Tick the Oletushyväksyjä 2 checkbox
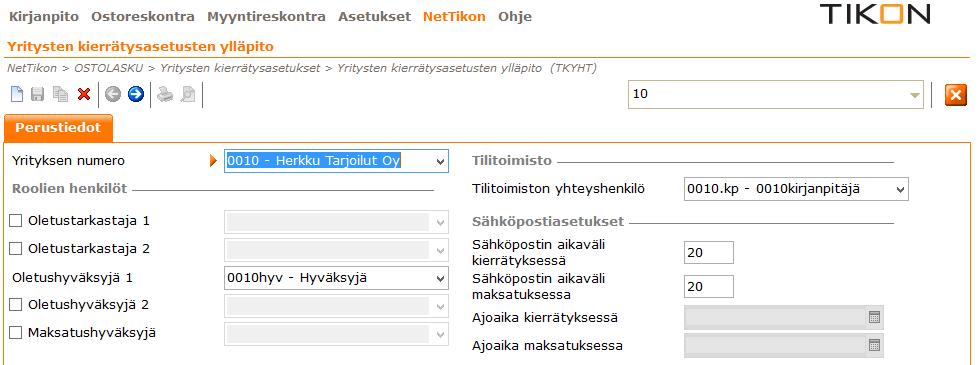This screenshot has height=365, width=980. 16,305
